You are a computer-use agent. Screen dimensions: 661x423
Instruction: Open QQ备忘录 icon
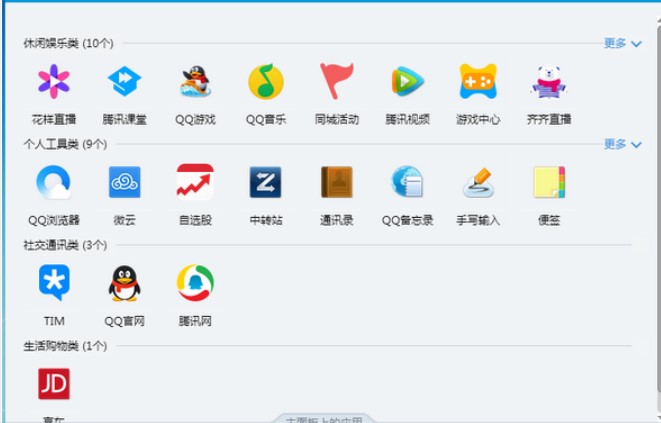click(407, 182)
